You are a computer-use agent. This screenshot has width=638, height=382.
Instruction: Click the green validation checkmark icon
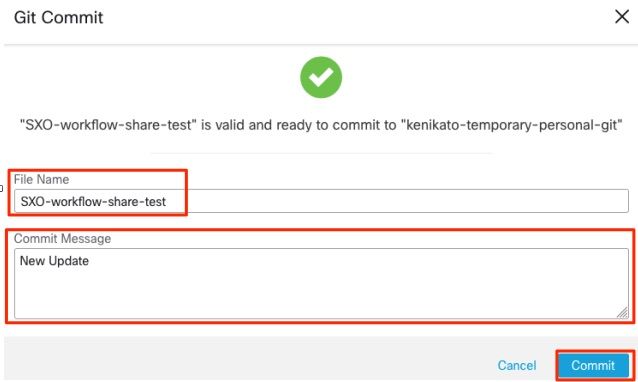click(321, 77)
